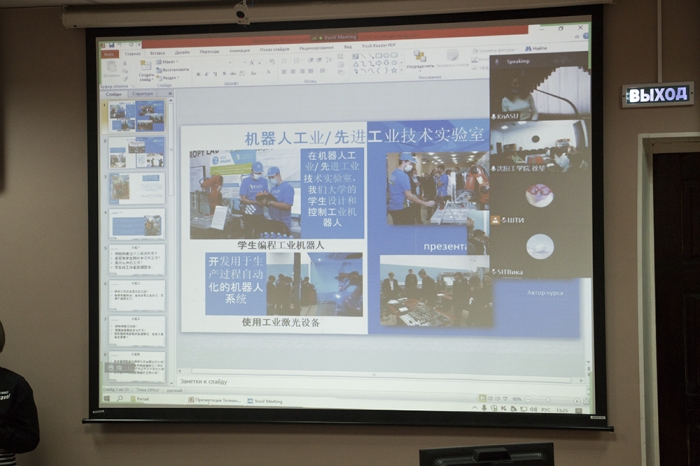The image size is (700, 466).
Task: Select the Слайды pane tab
Action: pos(113,94)
